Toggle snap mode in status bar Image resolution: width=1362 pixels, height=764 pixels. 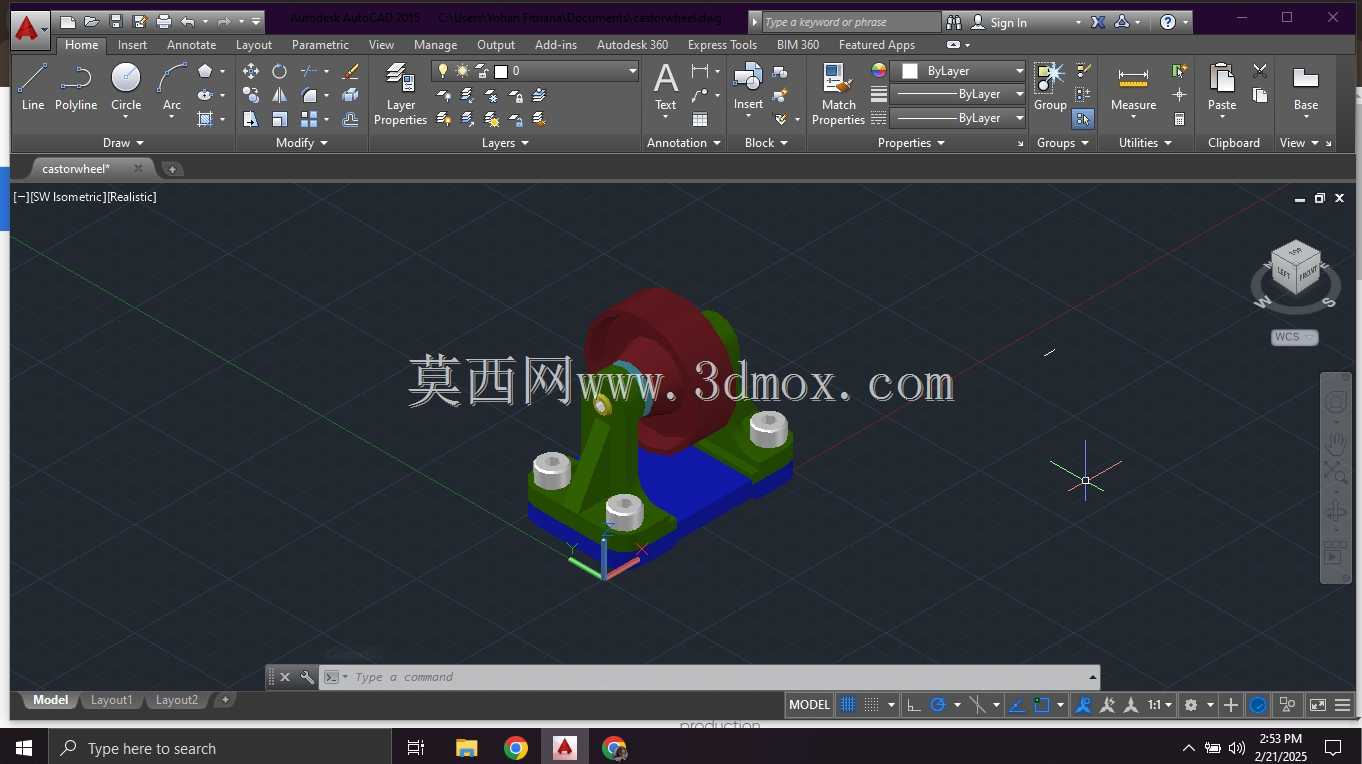[871, 705]
